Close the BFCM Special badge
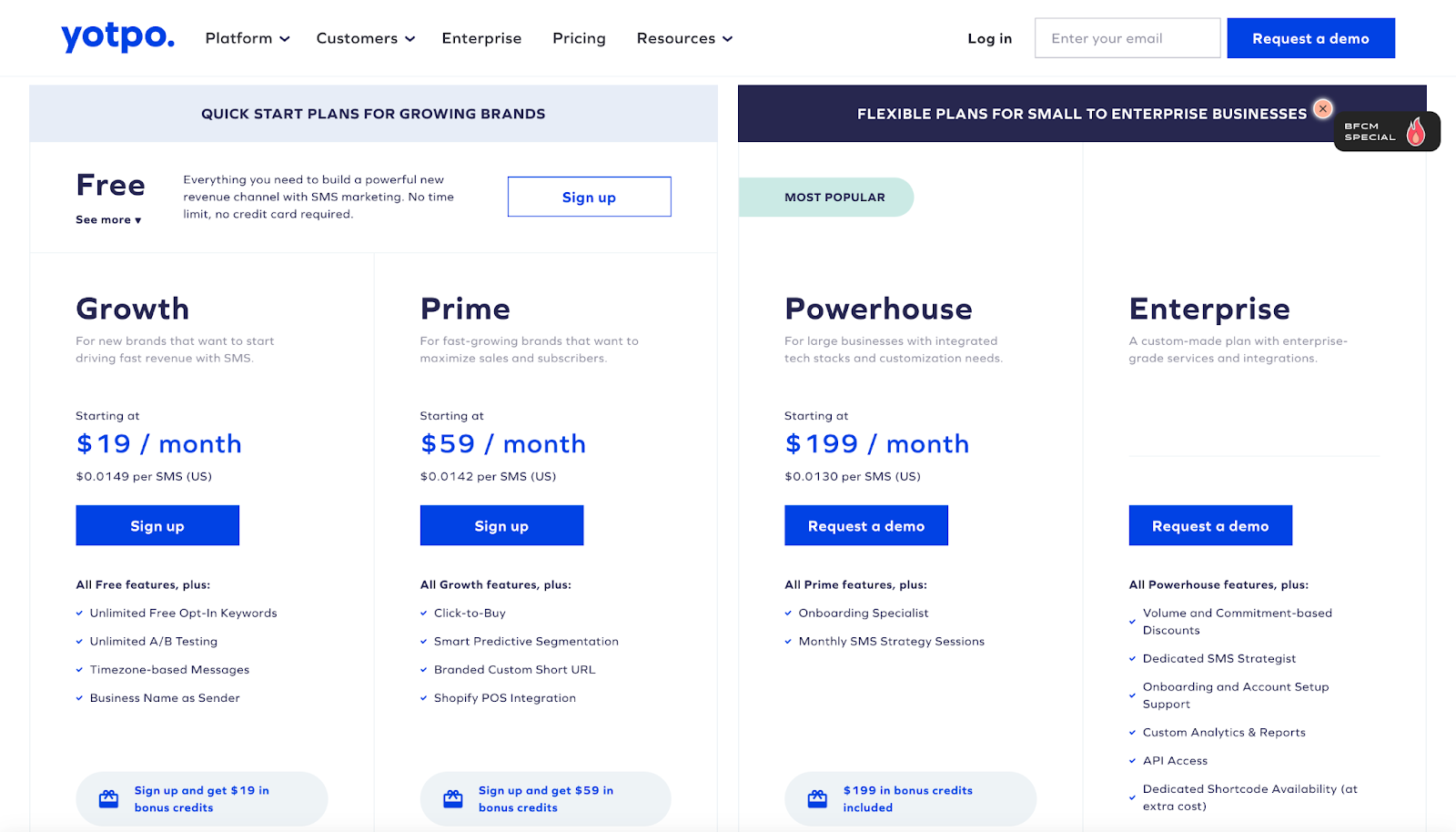This screenshot has height=832, width=1456. point(1323,108)
